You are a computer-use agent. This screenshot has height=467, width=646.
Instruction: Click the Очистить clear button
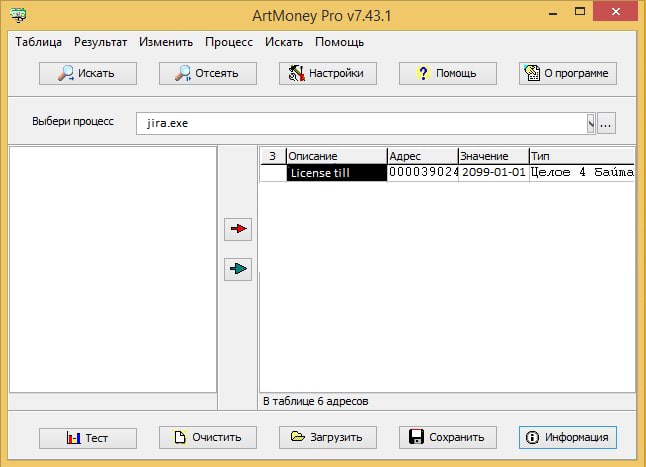(x=208, y=437)
